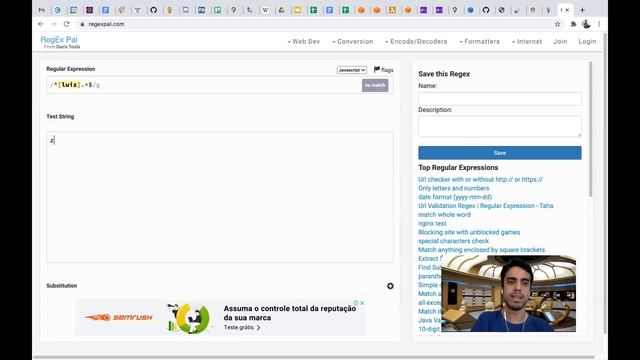Open 'Only letters and numbers' link

[453, 188]
